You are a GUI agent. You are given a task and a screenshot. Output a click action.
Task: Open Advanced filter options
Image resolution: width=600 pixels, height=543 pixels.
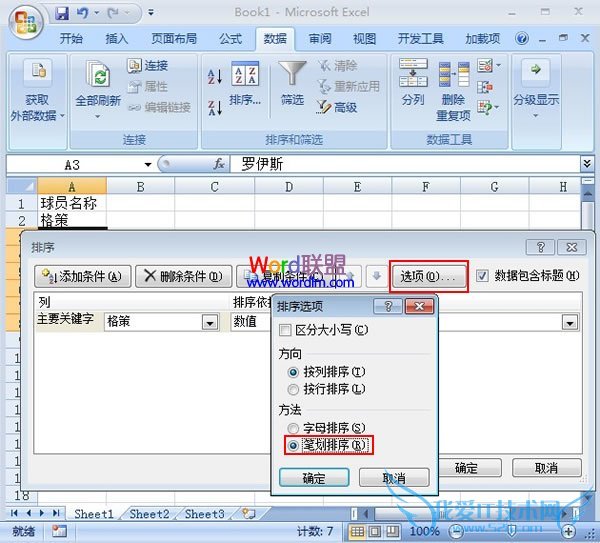337,108
